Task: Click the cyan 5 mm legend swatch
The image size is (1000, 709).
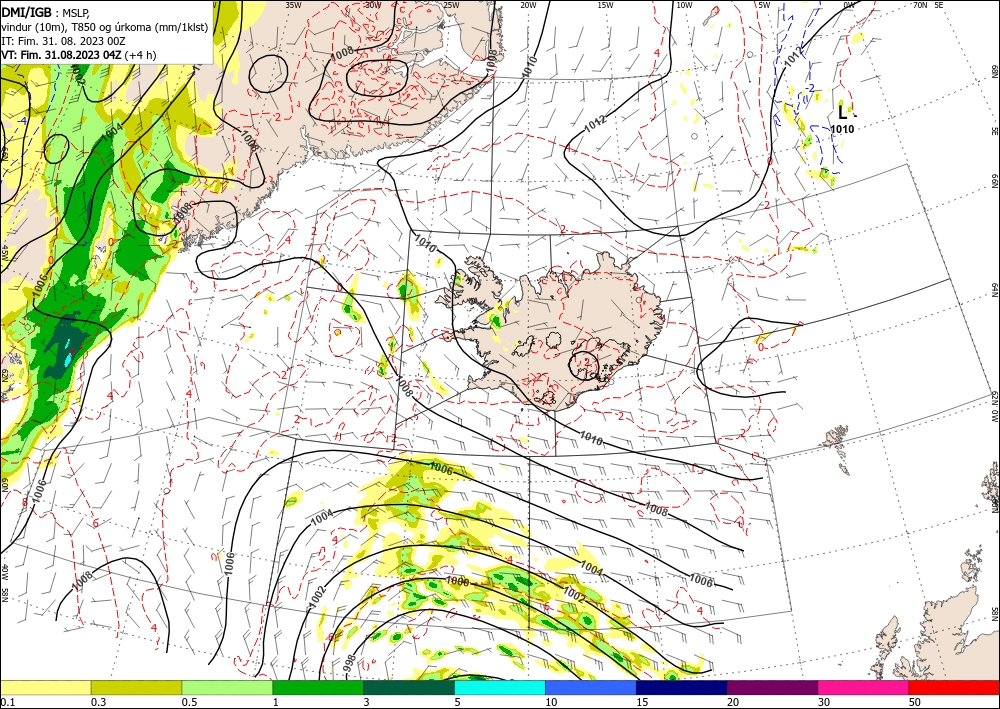Action: coord(500,687)
